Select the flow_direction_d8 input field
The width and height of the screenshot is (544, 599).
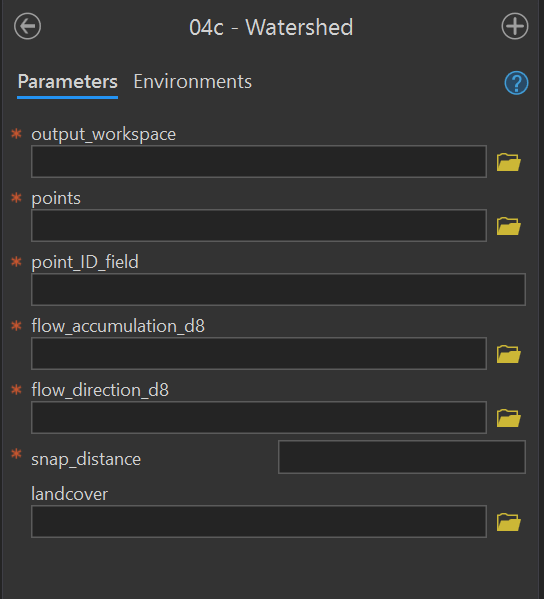tap(259, 417)
